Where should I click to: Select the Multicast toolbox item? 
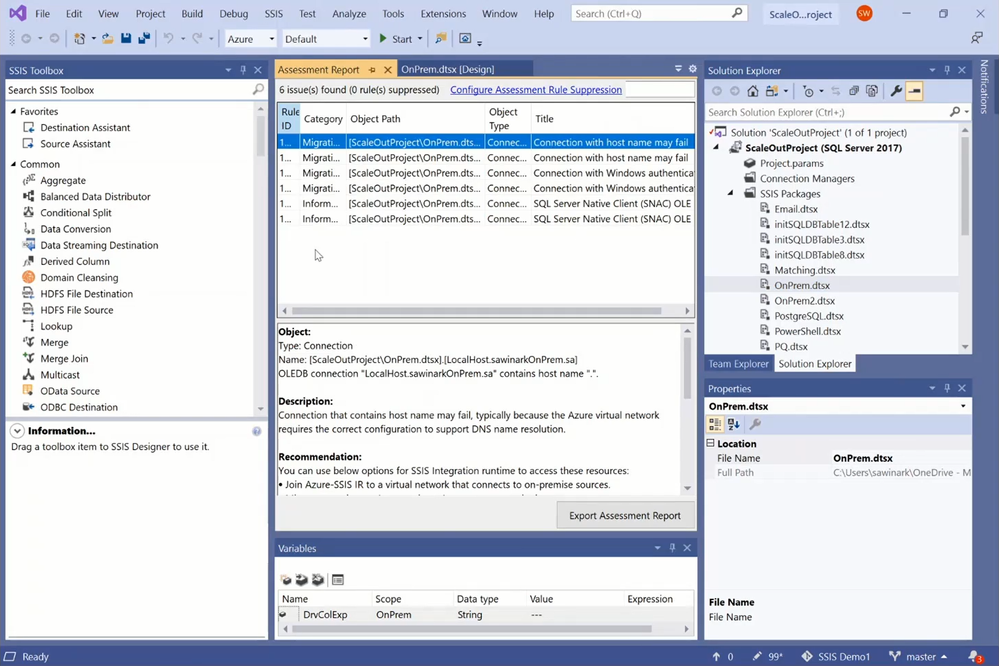(x=60, y=375)
